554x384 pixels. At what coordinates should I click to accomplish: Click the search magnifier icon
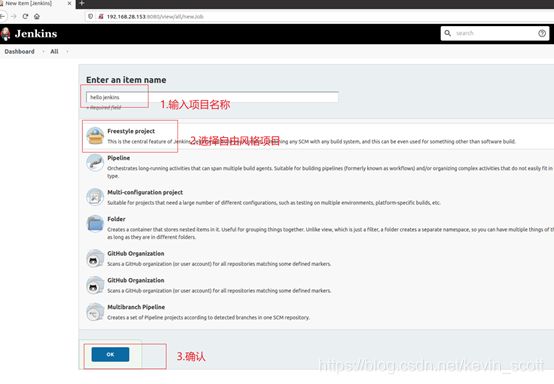[447, 33]
